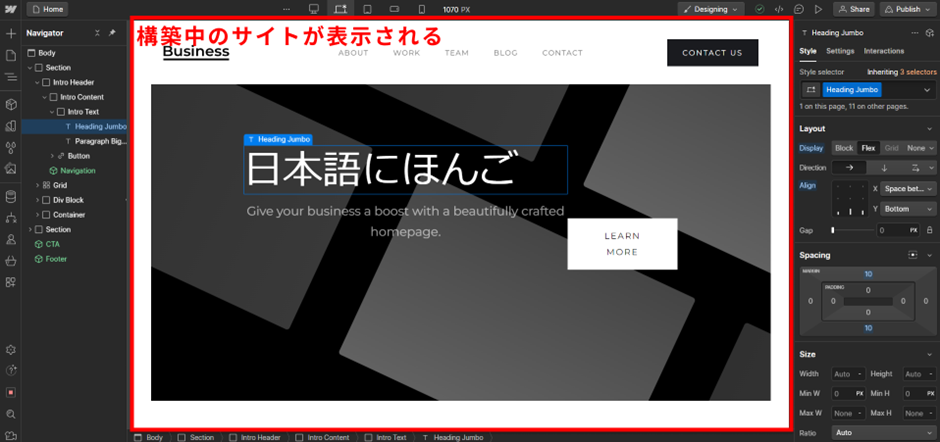Click the green publish status checkmark

[760, 9]
